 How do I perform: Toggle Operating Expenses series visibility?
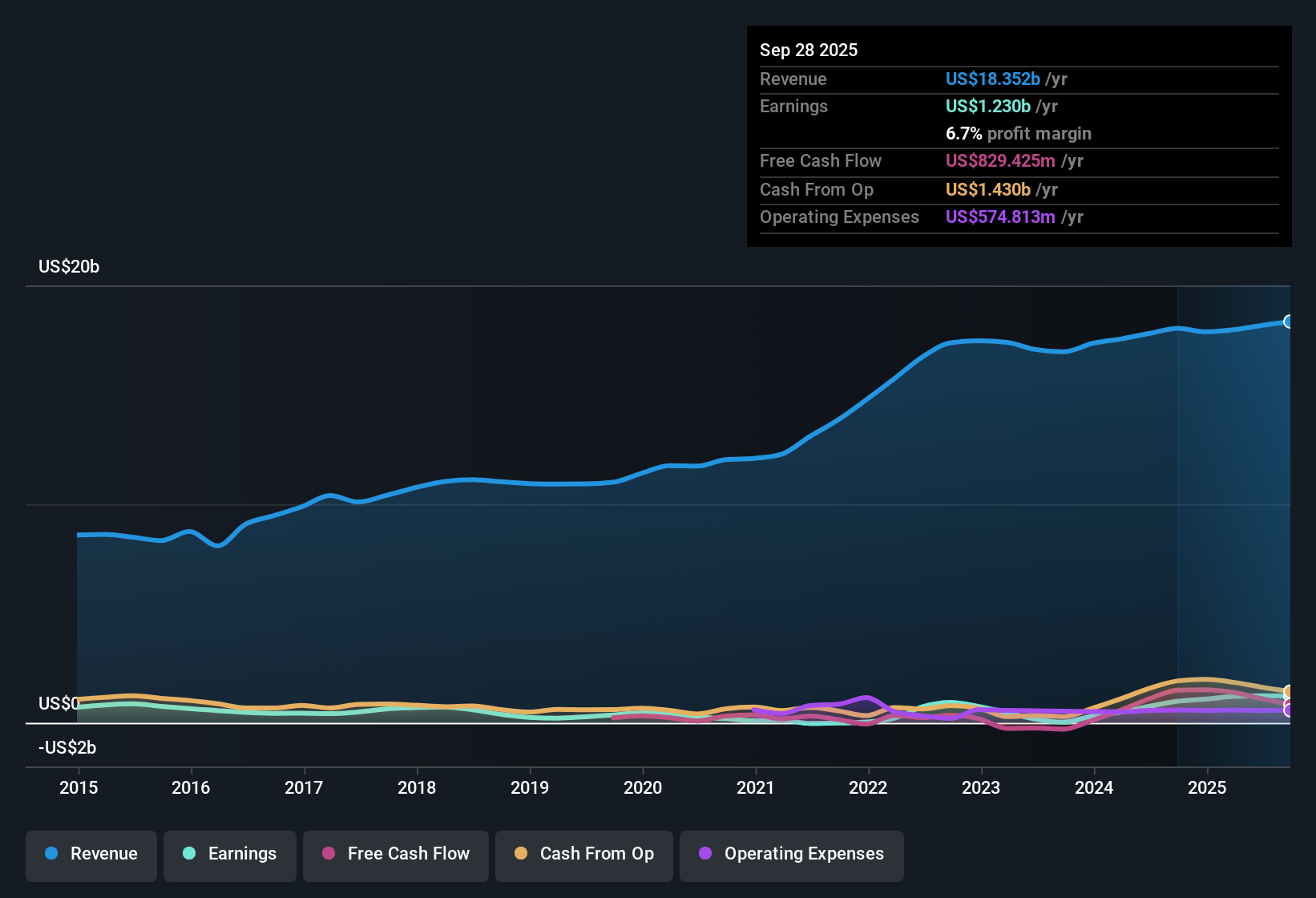pyautogui.click(x=792, y=854)
